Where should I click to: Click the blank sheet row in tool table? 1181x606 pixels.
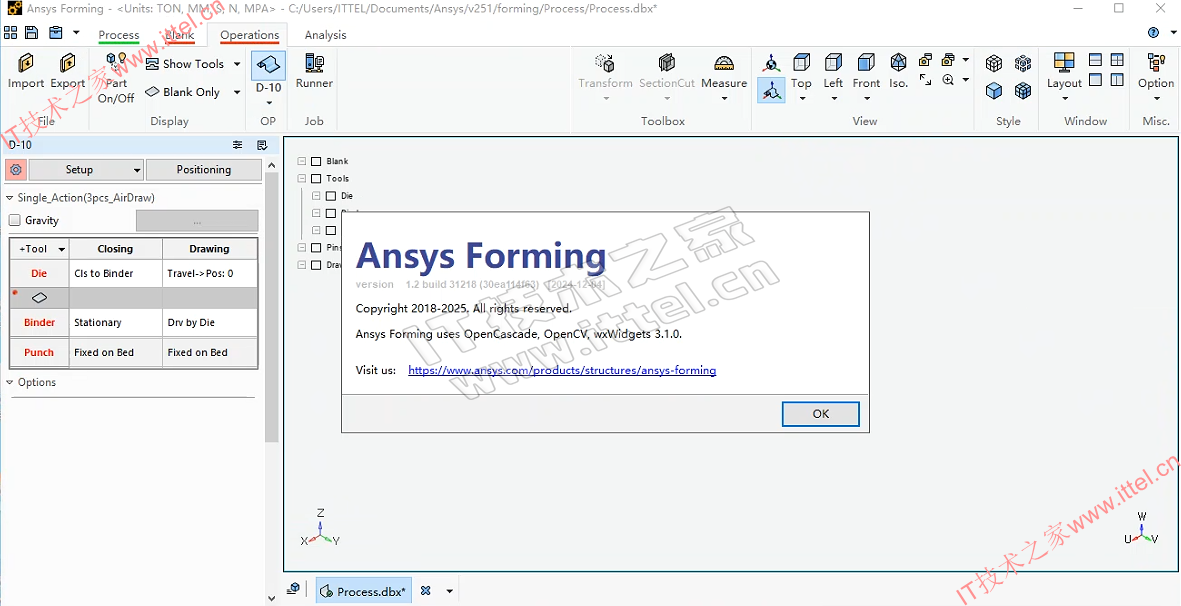(133, 298)
